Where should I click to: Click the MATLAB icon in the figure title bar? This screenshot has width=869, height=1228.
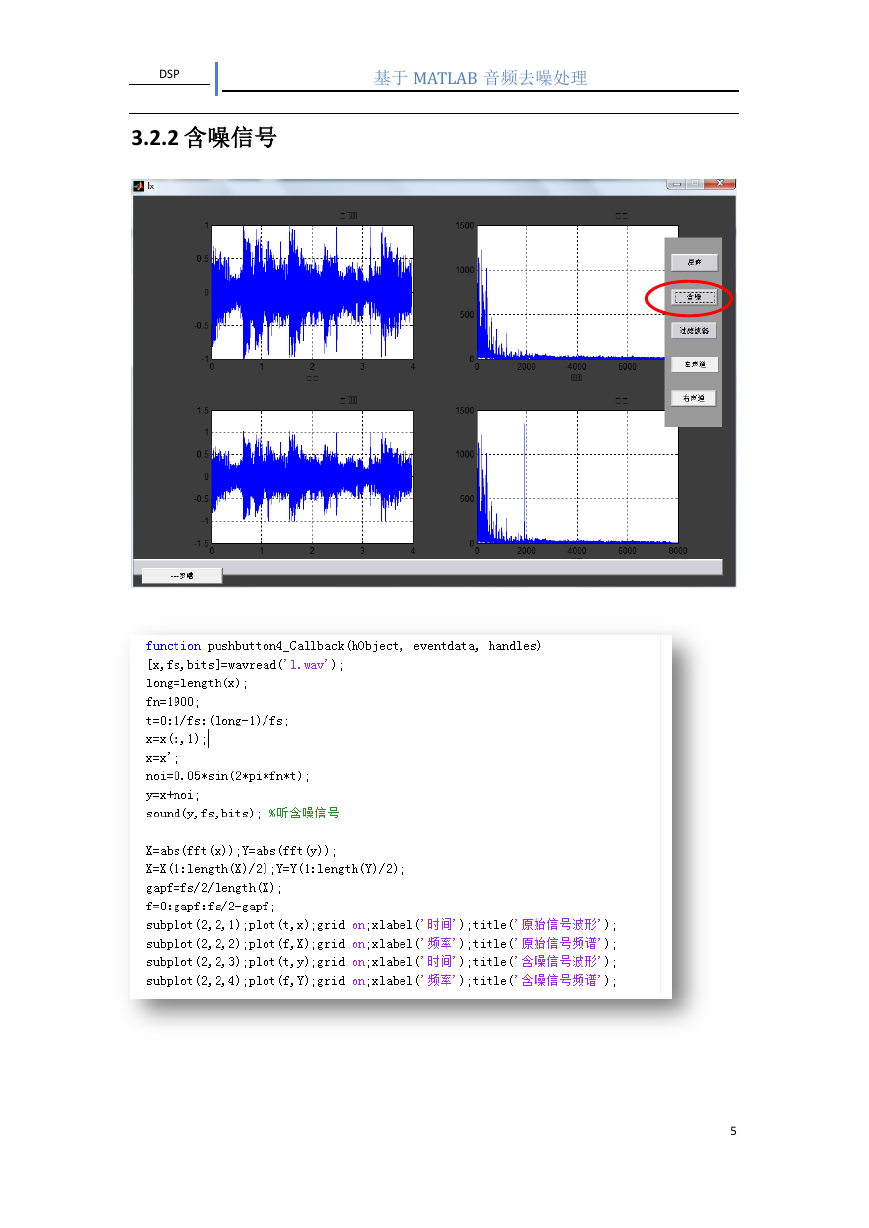point(139,185)
